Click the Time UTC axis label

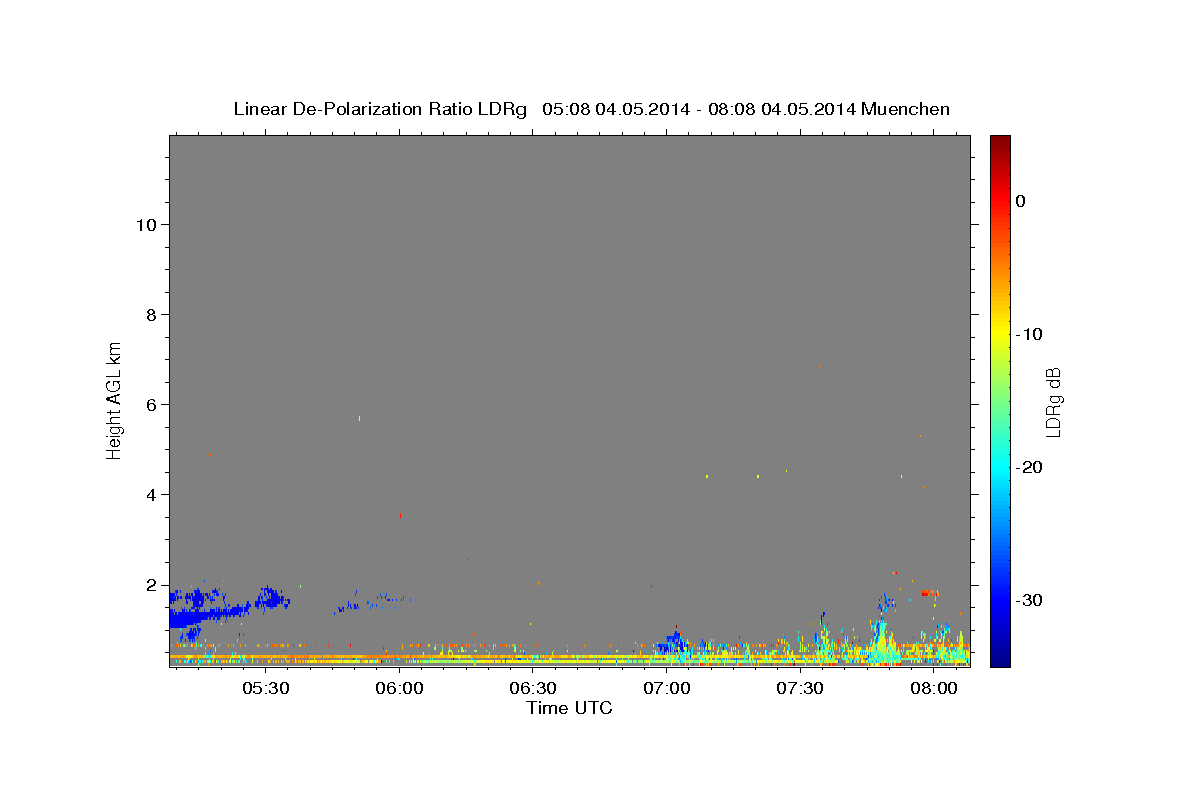(569, 708)
